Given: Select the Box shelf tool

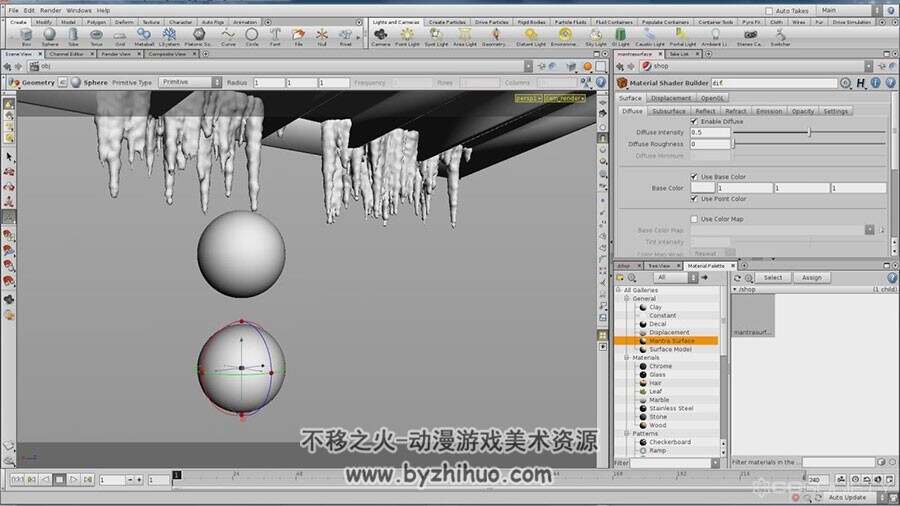Looking at the screenshot, I should tap(26, 37).
